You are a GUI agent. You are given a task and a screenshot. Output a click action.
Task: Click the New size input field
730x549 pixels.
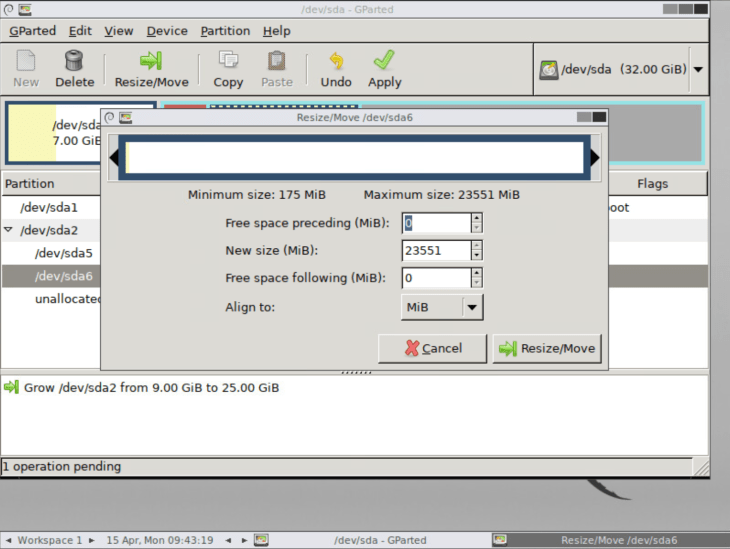point(436,251)
